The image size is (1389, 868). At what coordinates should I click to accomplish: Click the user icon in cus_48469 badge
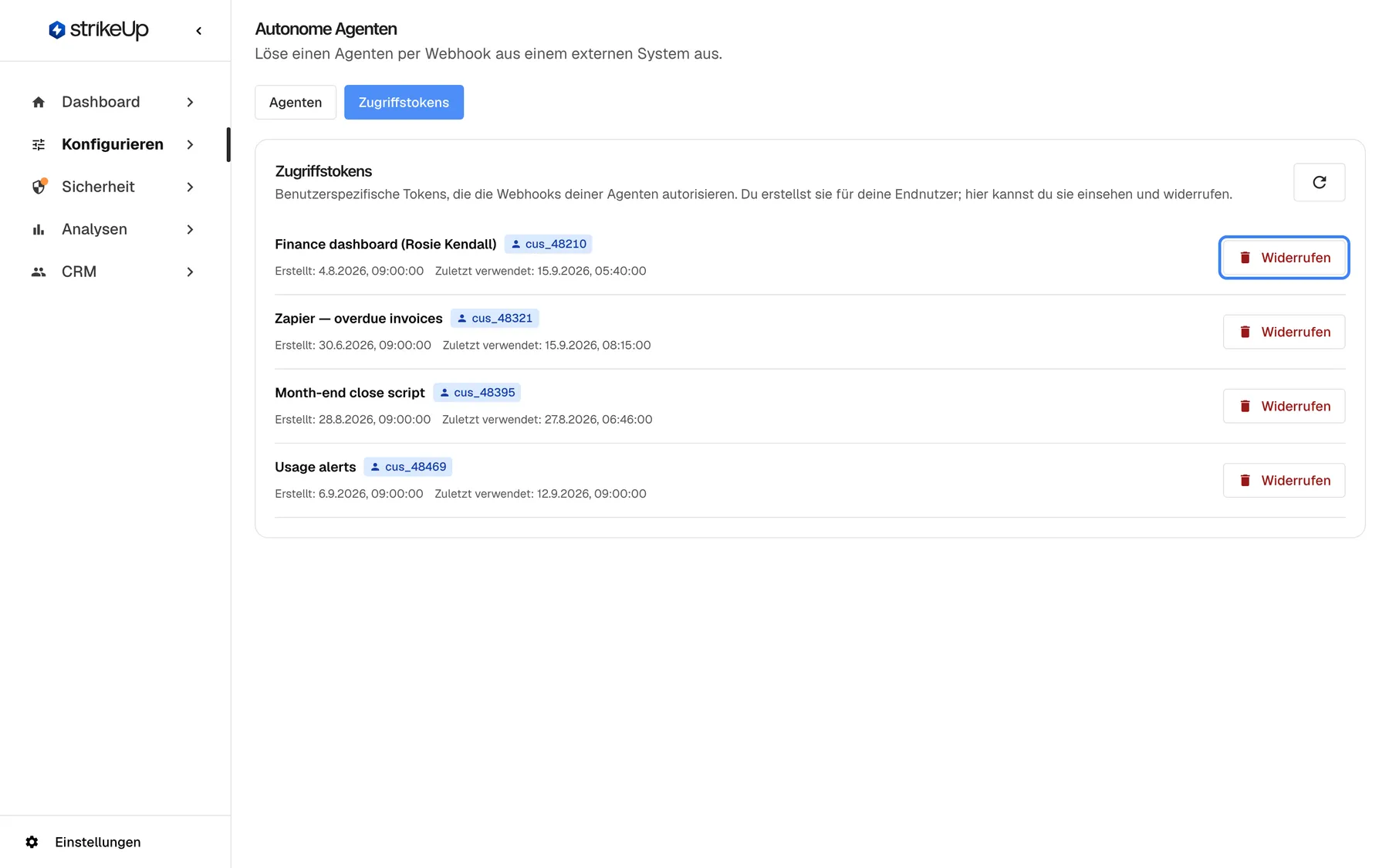(x=375, y=467)
